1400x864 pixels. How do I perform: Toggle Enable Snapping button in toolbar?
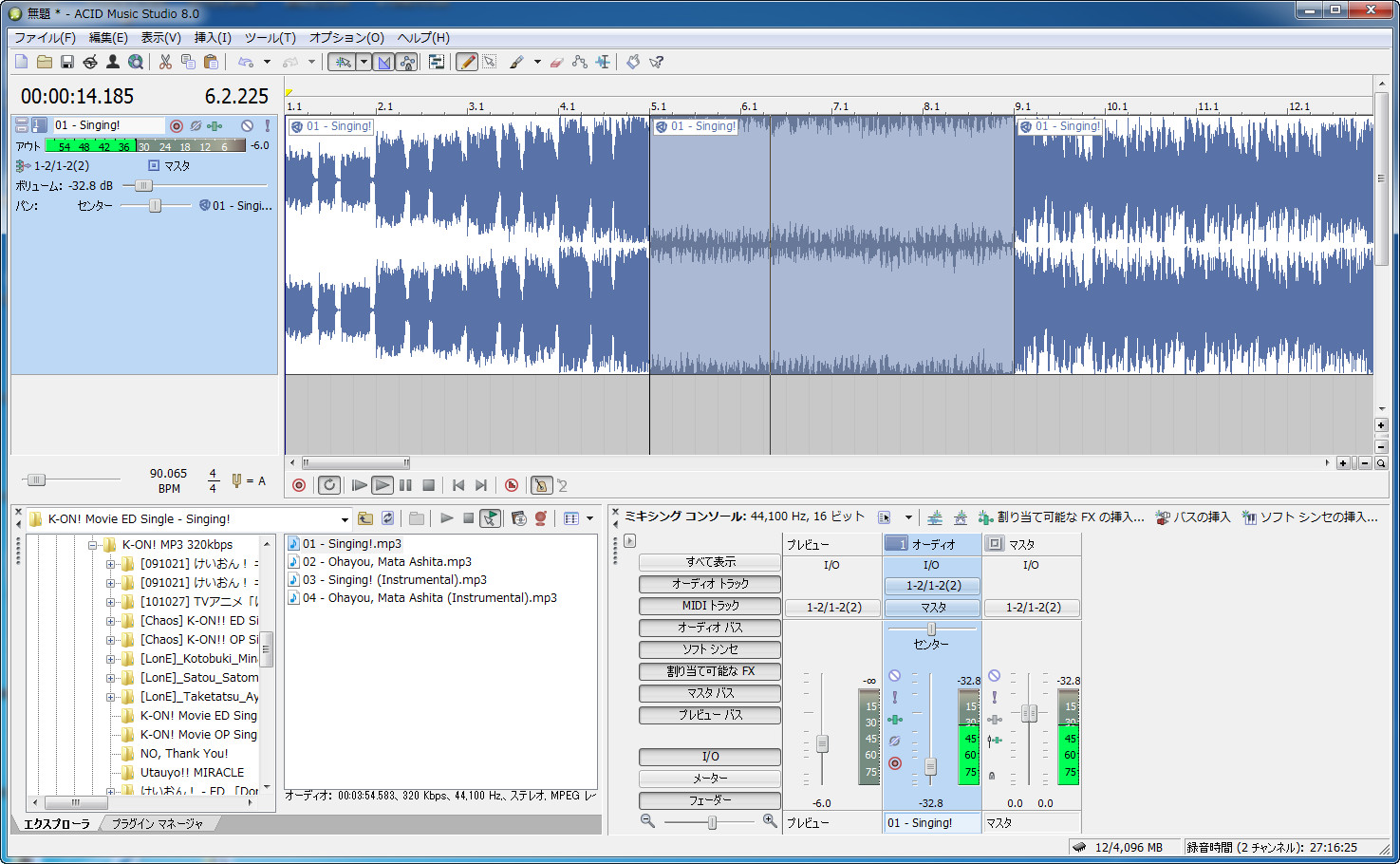(343, 62)
